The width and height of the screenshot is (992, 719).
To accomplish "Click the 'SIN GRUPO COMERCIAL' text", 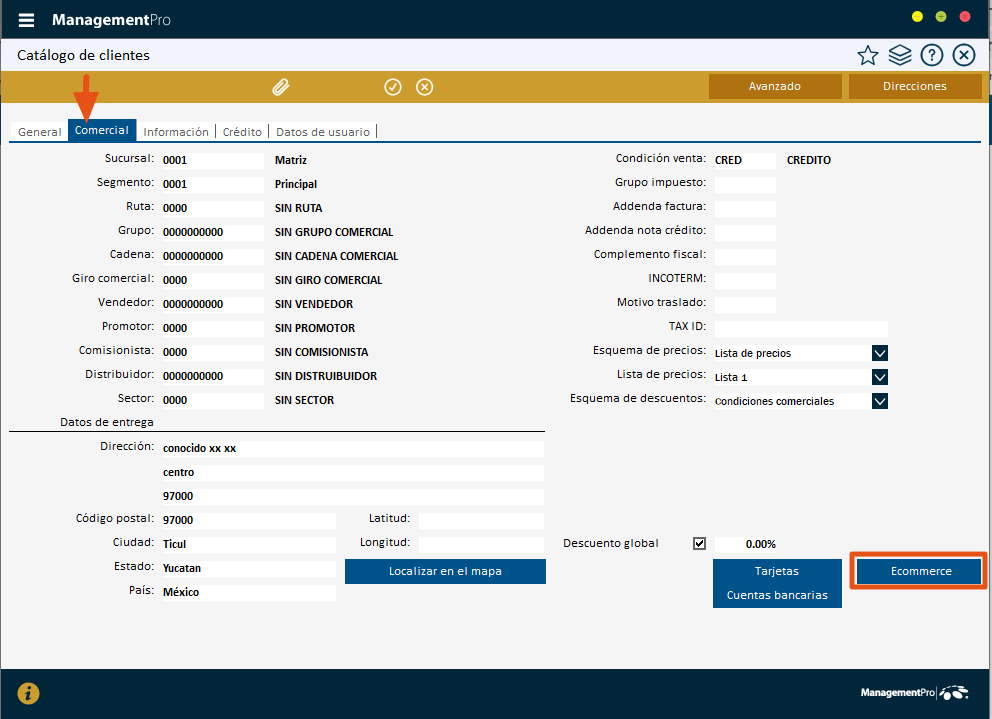I will point(334,232).
